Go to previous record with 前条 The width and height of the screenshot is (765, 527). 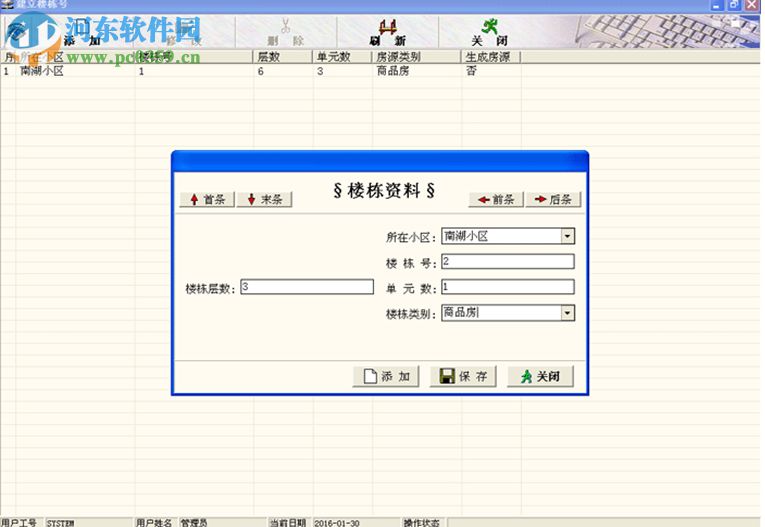click(496, 199)
